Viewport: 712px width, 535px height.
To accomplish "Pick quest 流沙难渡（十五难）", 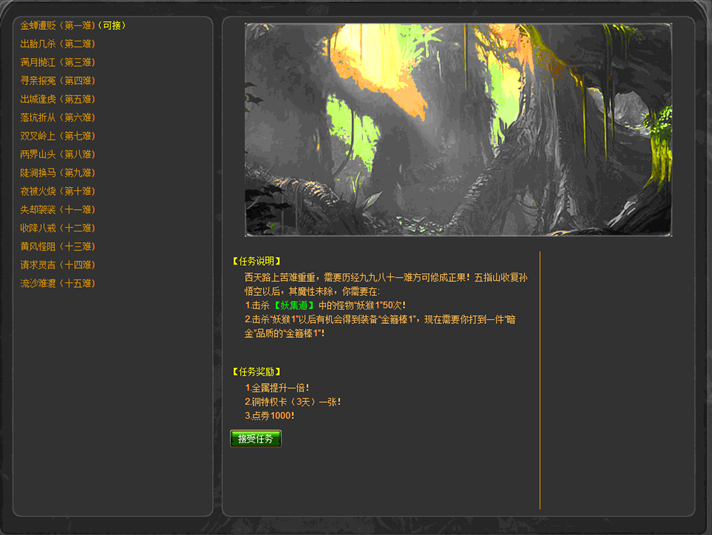I will 58,283.
